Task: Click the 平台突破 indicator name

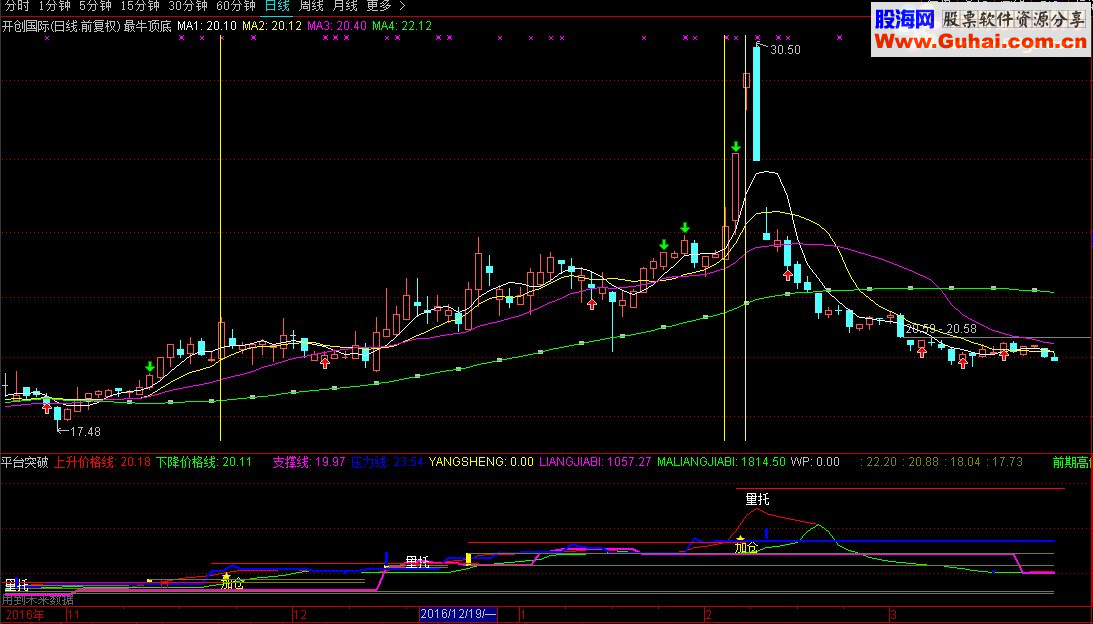Action: pos(25,462)
